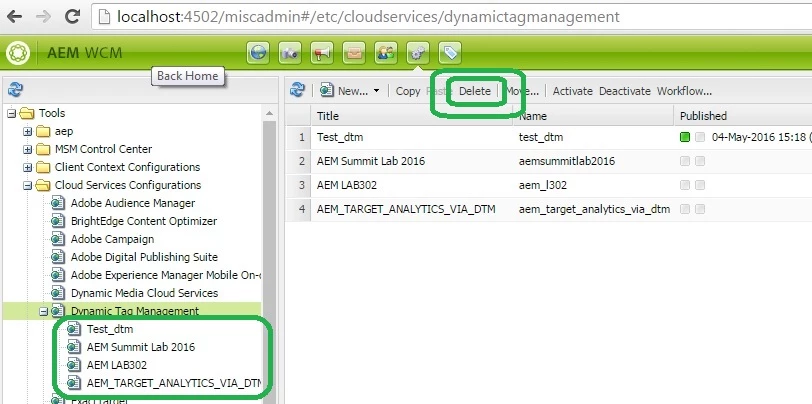Open the Campaigns megaphone icon

tap(322, 53)
